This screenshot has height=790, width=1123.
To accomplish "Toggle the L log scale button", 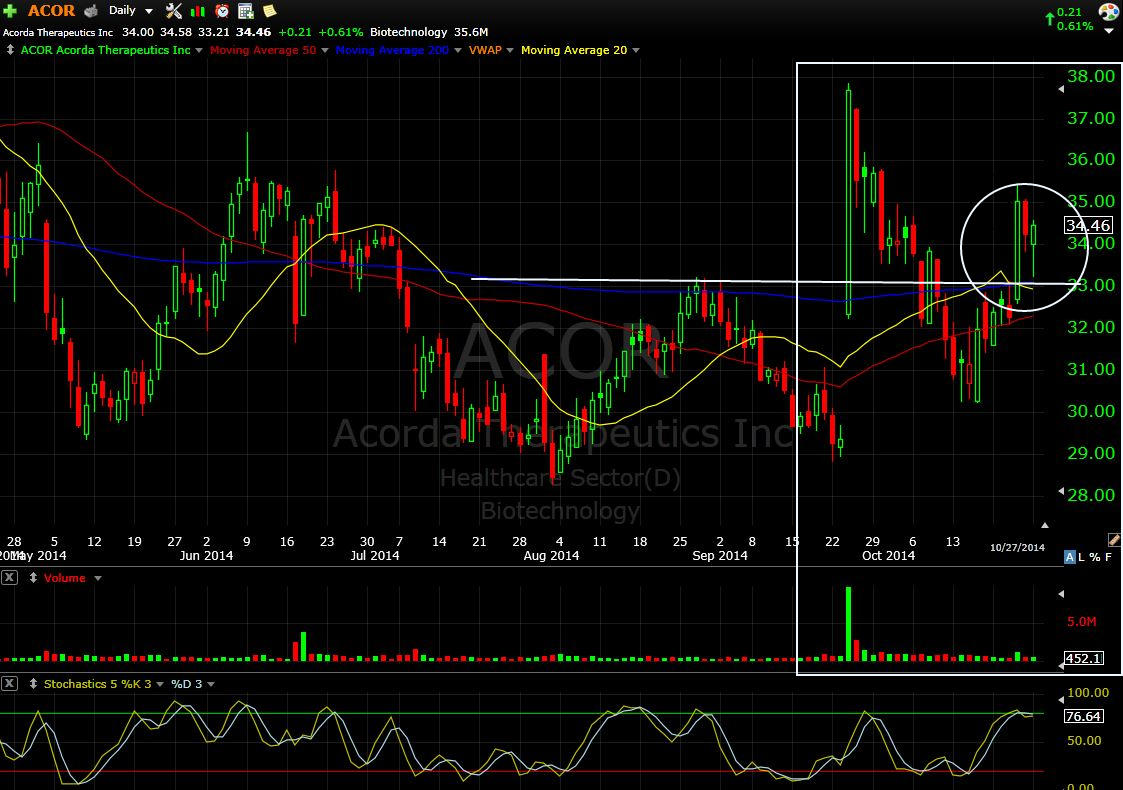I will coord(1081,557).
